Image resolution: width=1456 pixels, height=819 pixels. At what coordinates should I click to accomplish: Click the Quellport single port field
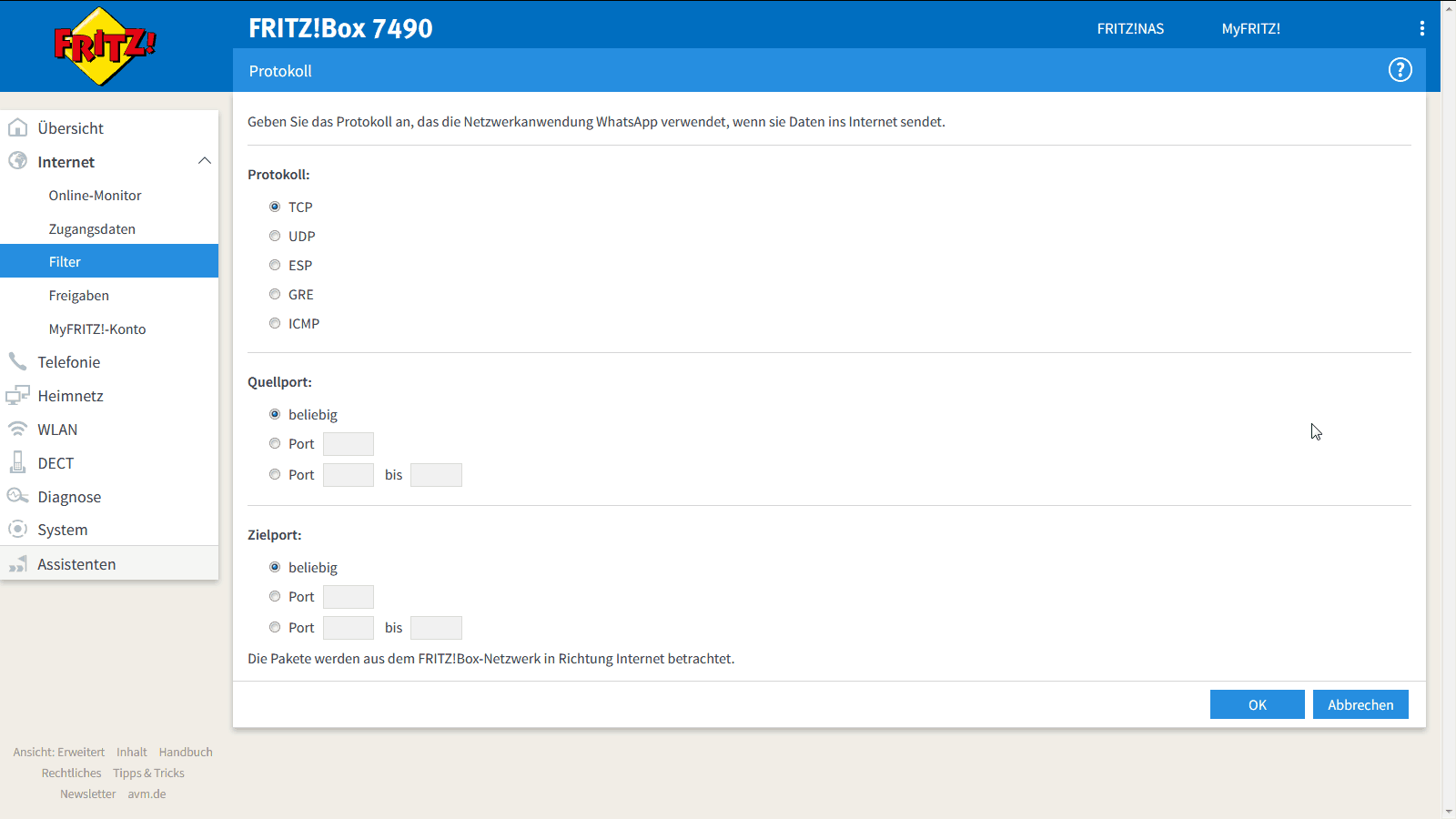pos(349,443)
